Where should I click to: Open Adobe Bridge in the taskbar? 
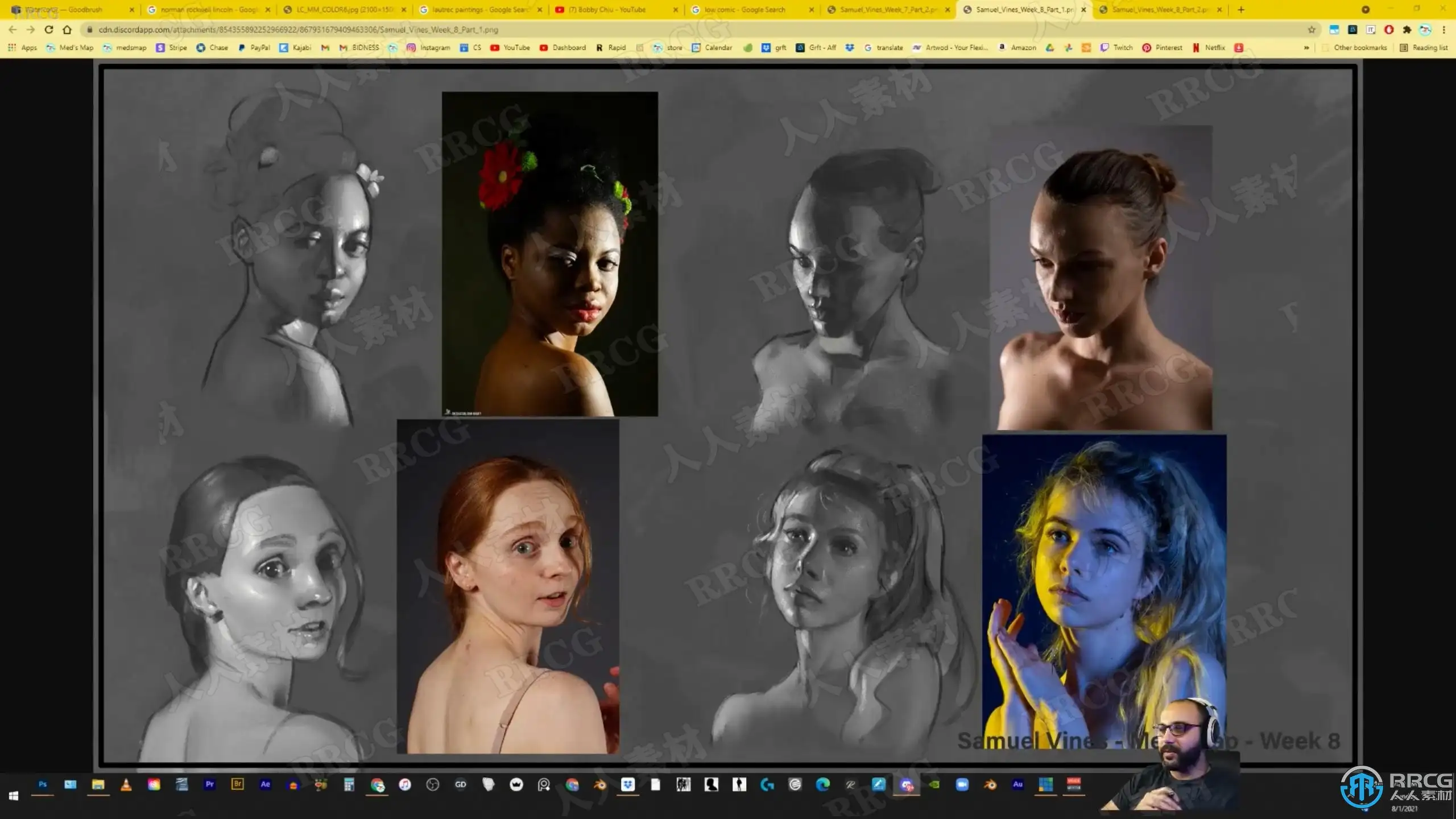pyautogui.click(x=237, y=784)
